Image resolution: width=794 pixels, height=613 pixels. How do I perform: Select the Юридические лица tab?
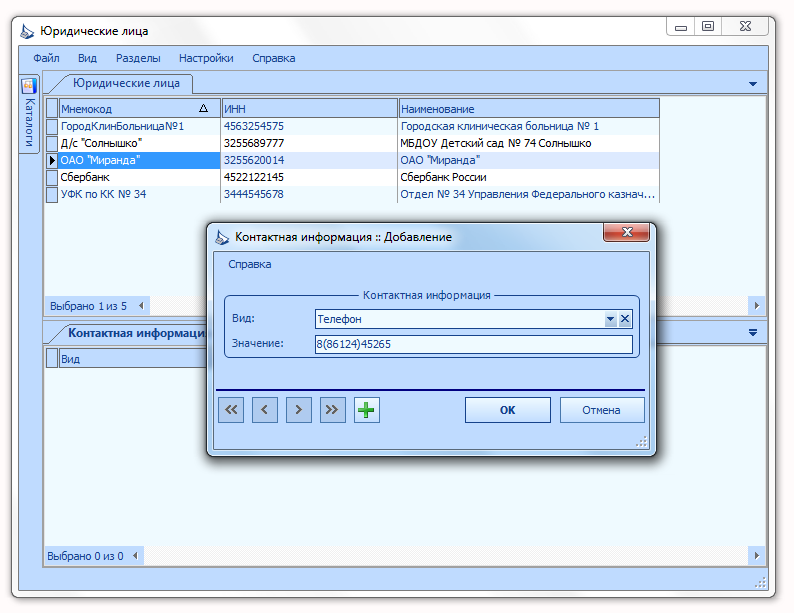click(126, 83)
